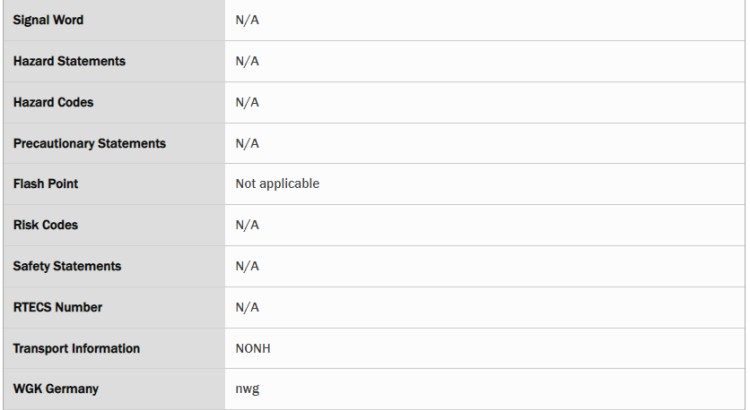Click the RTECS Number label
This screenshot has height=410, width=750.
tap(57, 307)
